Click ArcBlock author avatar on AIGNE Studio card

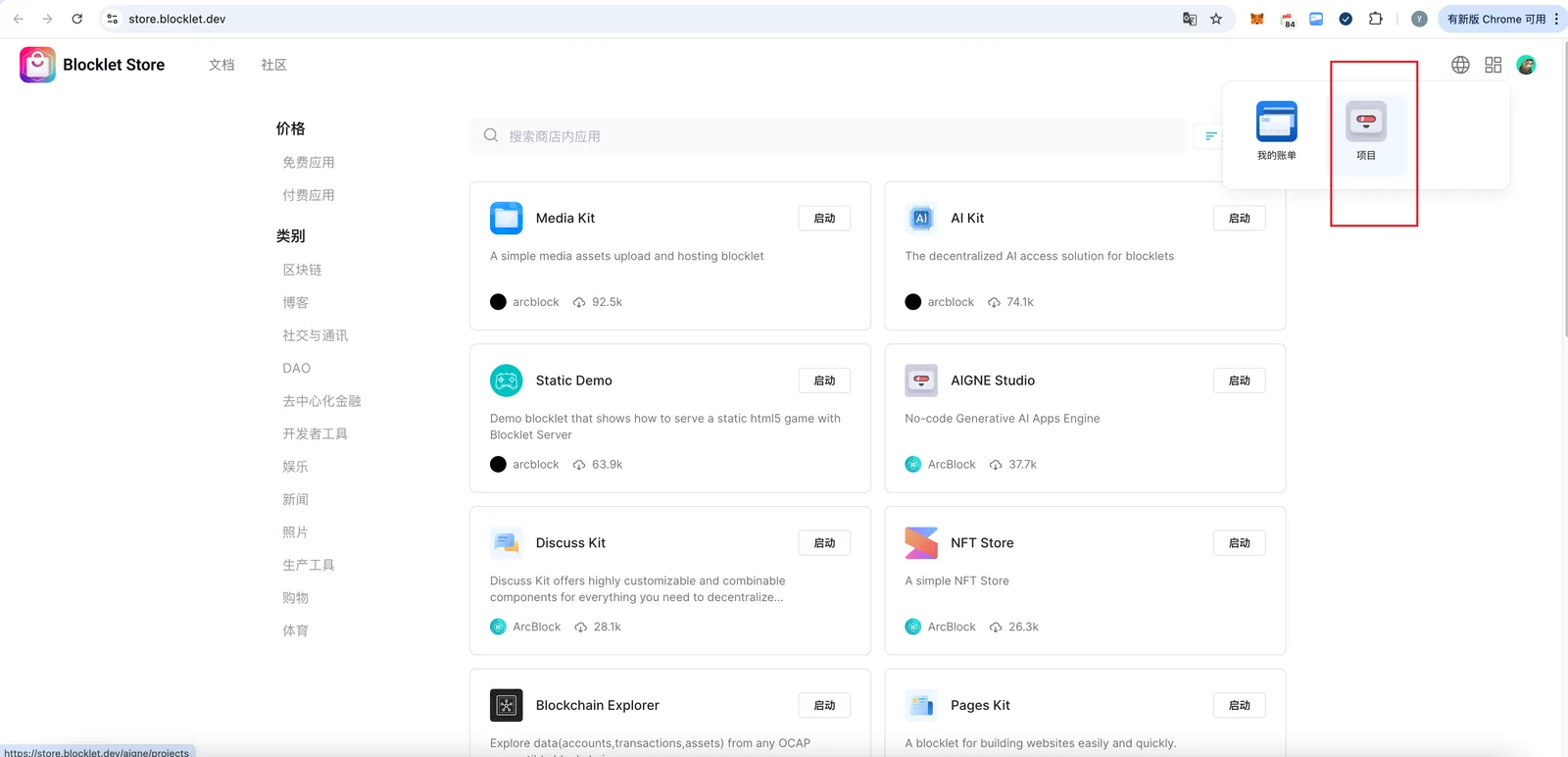tap(913, 465)
